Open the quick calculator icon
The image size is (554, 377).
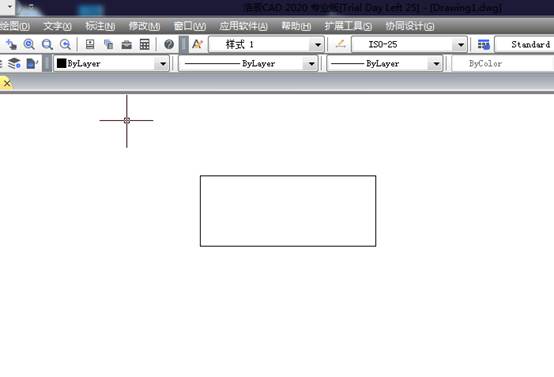click(145, 45)
